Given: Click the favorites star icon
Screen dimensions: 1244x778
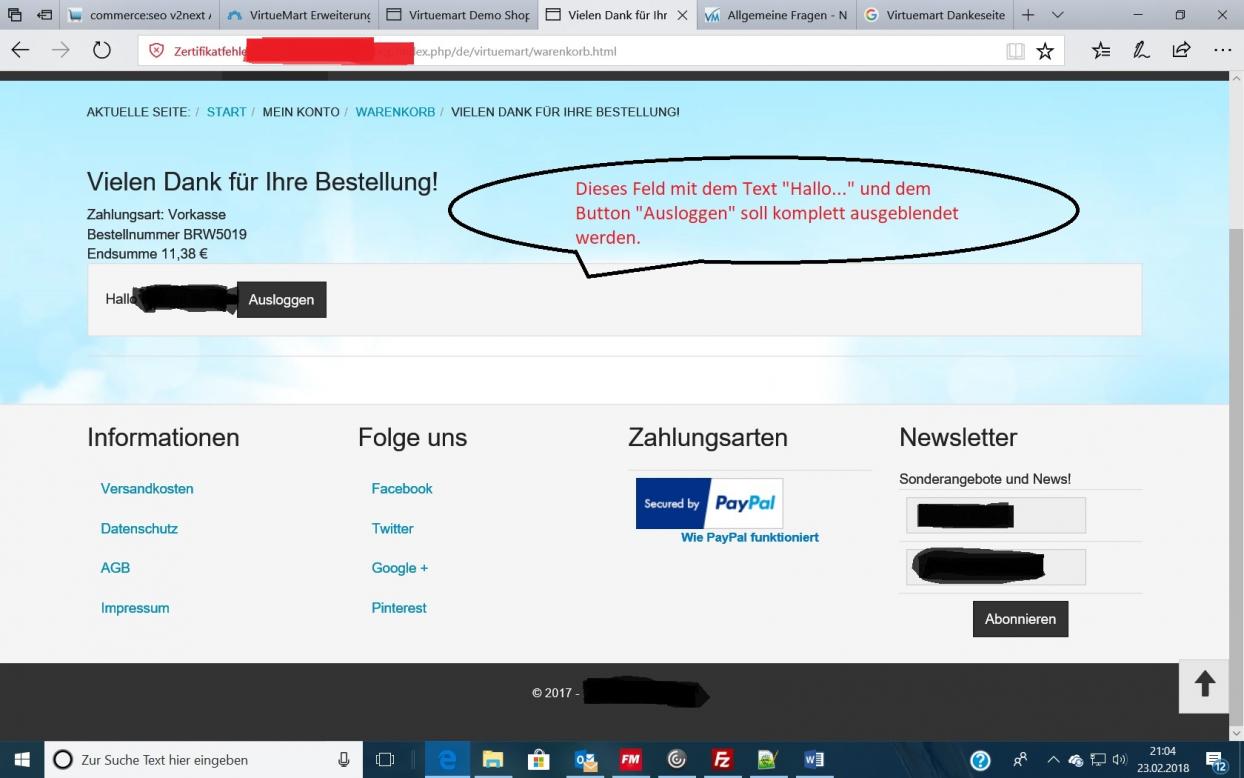Looking at the screenshot, I should tap(1045, 51).
